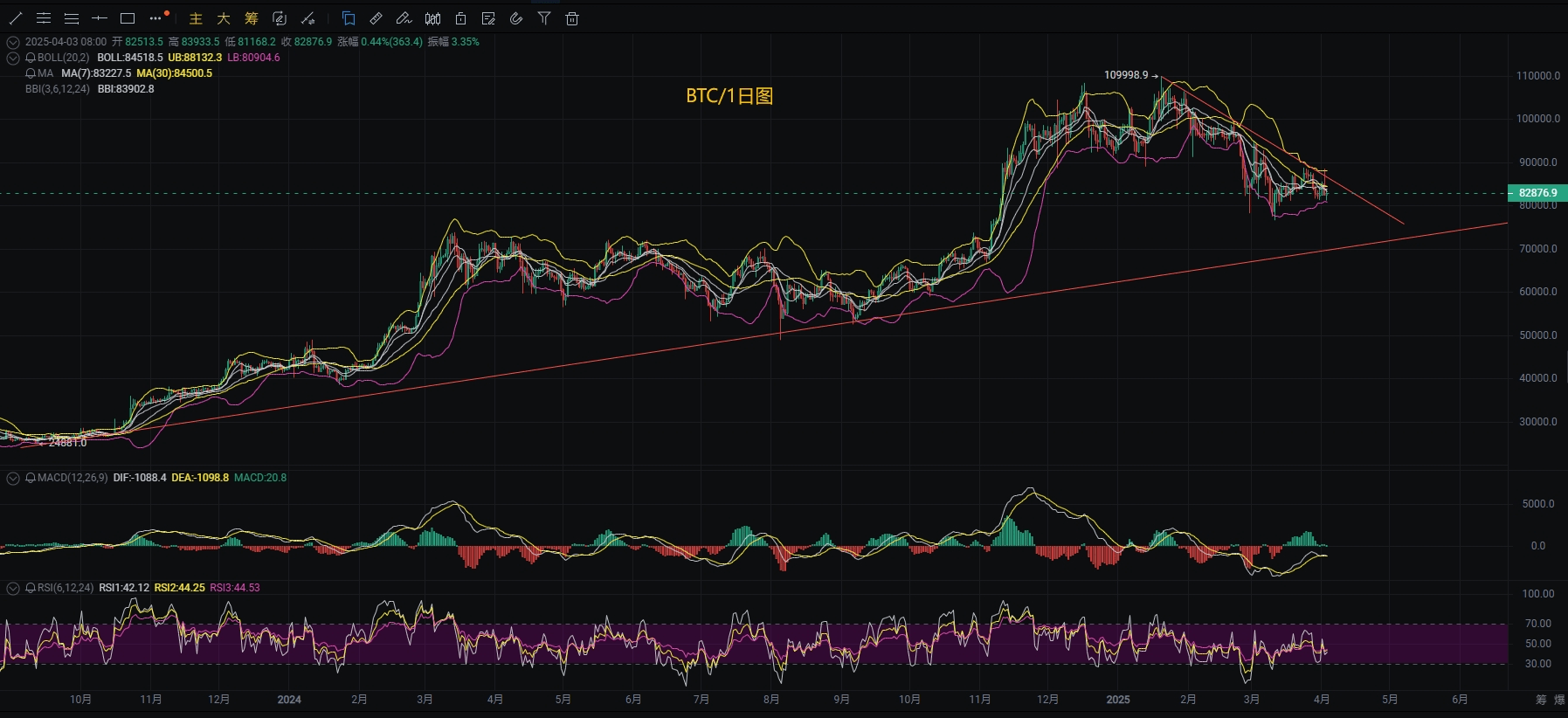Screen dimensions: 1568x718
Task: Click the blue copy layers icon
Action: (349, 18)
